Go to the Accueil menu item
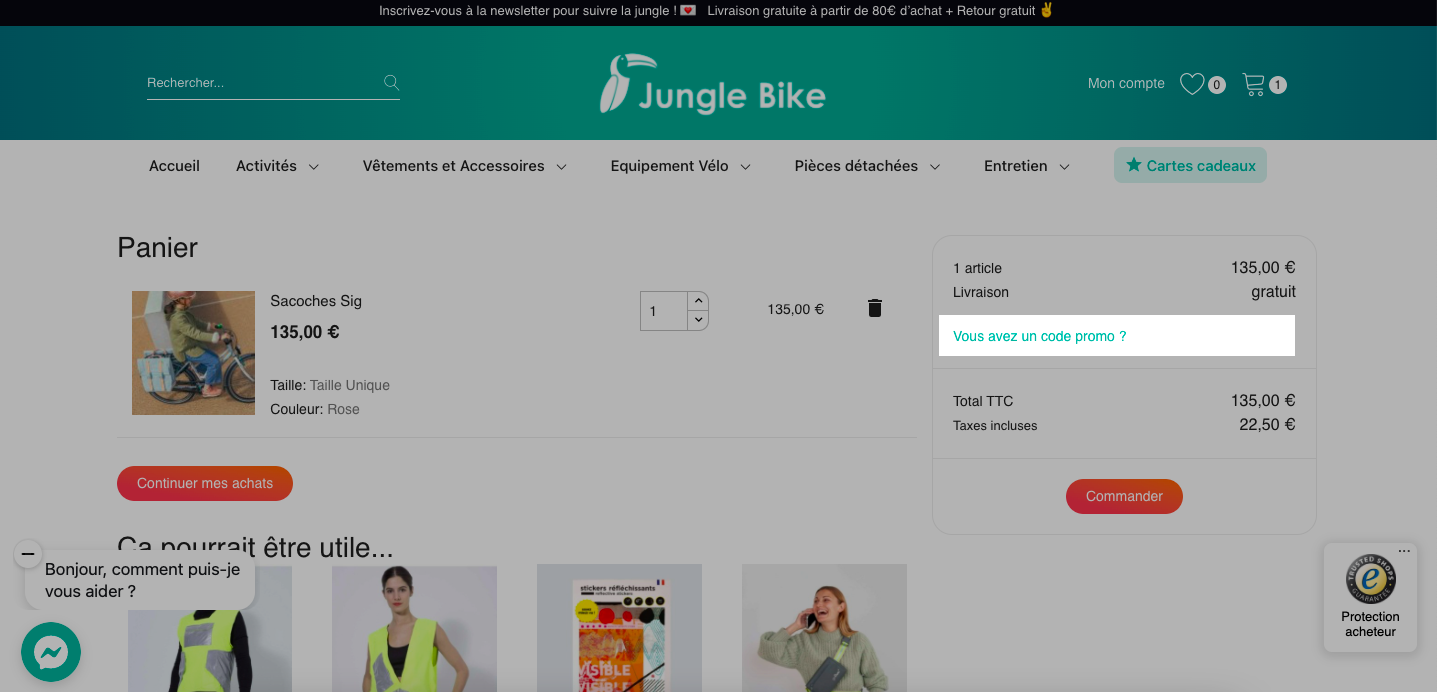Viewport: 1437px width, 692px height. 174,166
